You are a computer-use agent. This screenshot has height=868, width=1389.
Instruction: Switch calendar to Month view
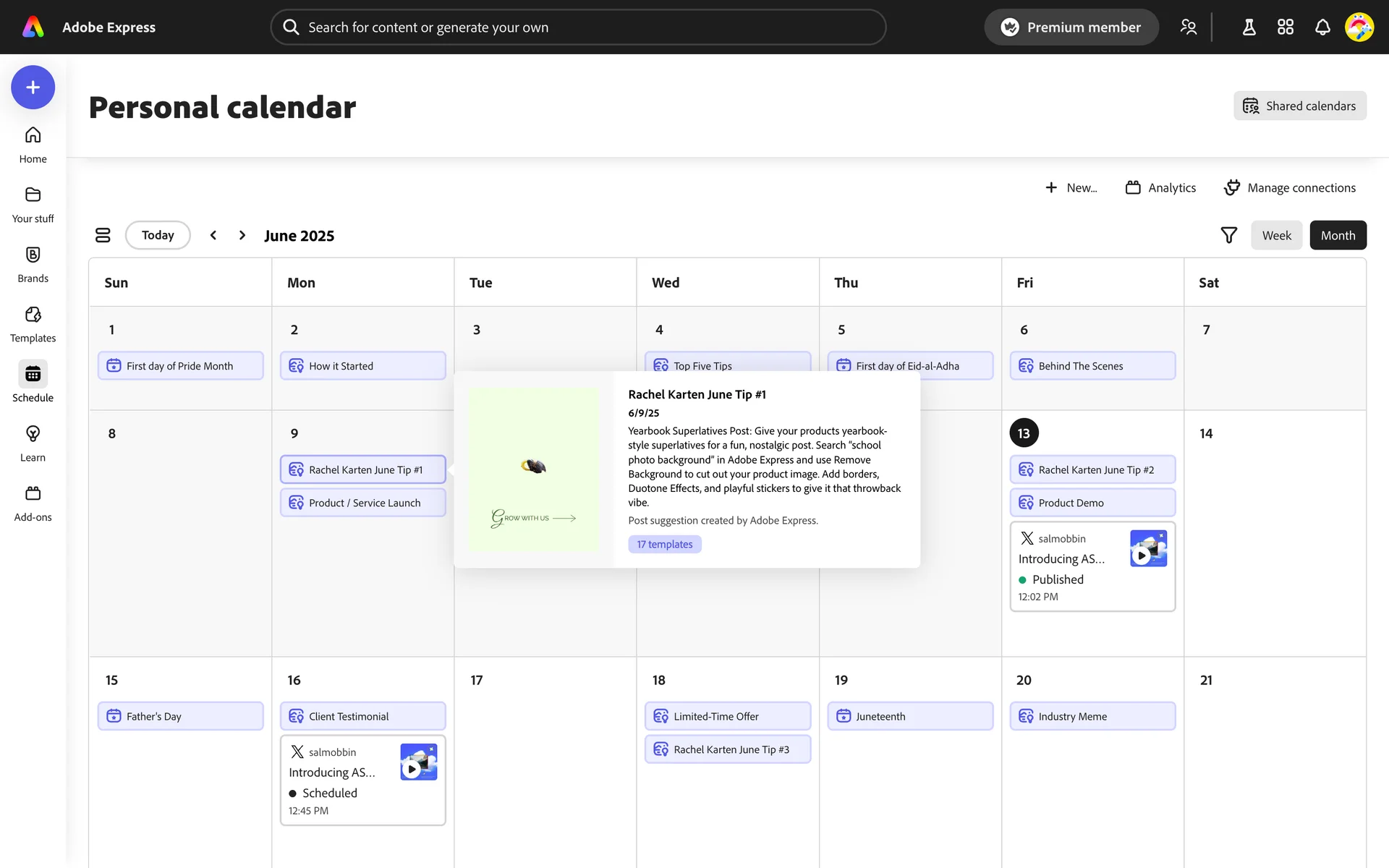click(x=1338, y=235)
